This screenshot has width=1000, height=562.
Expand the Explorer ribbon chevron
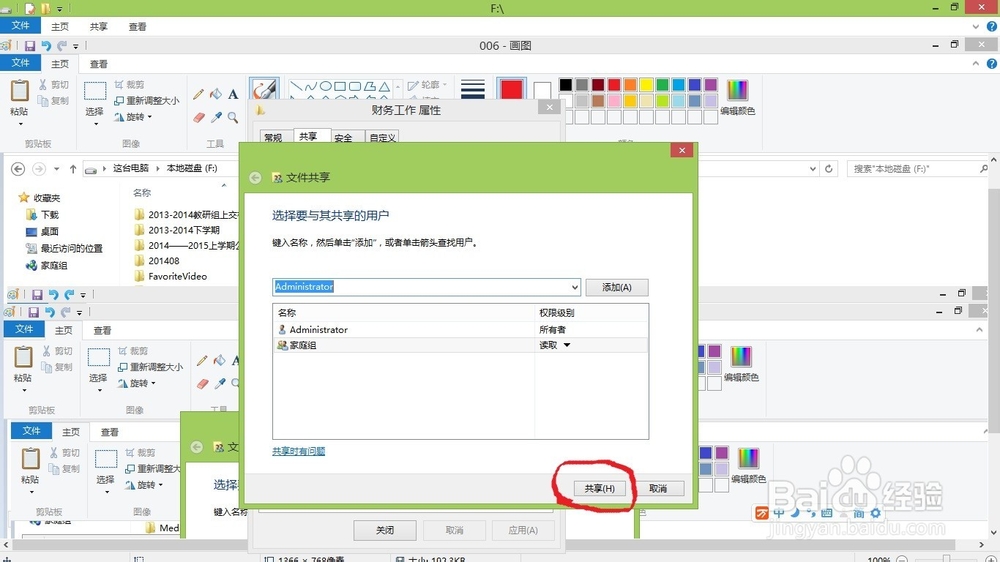tap(976, 27)
